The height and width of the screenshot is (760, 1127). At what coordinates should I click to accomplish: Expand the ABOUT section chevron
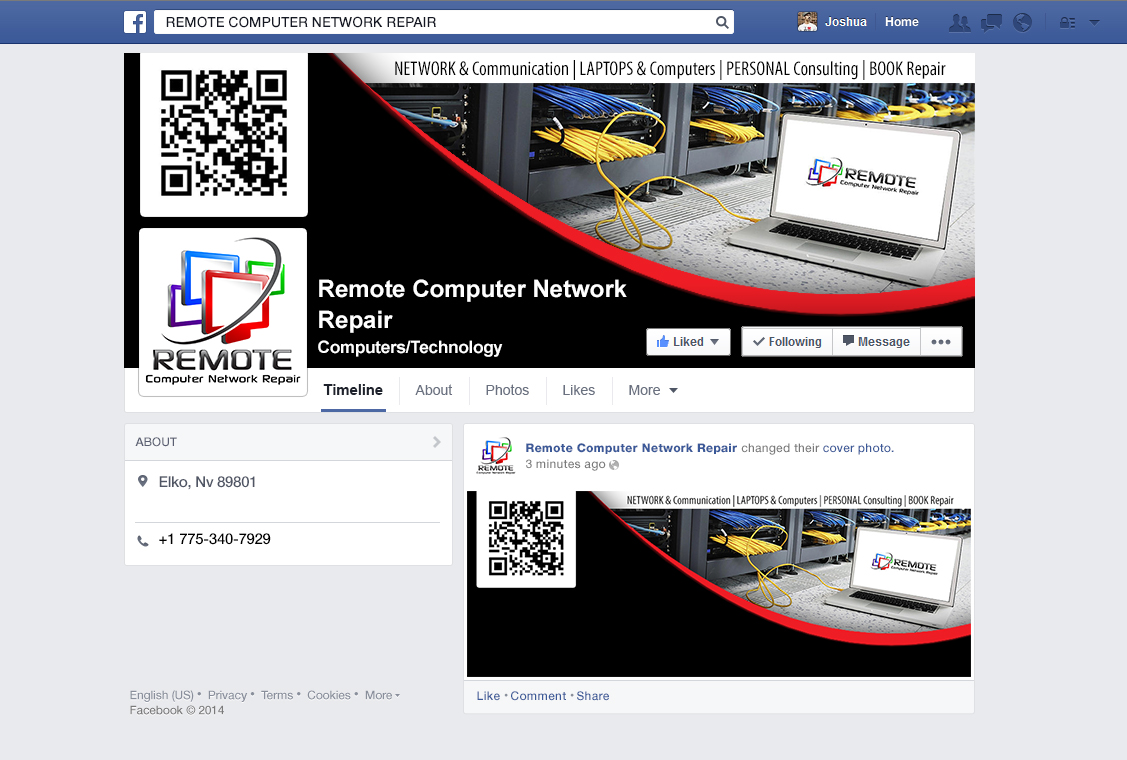(x=436, y=441)
